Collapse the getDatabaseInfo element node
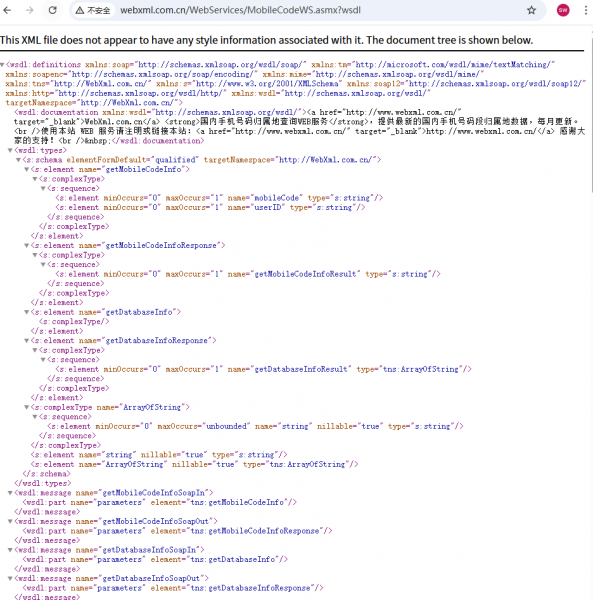This screenshot has width=593, height=600. coord(27,312)
